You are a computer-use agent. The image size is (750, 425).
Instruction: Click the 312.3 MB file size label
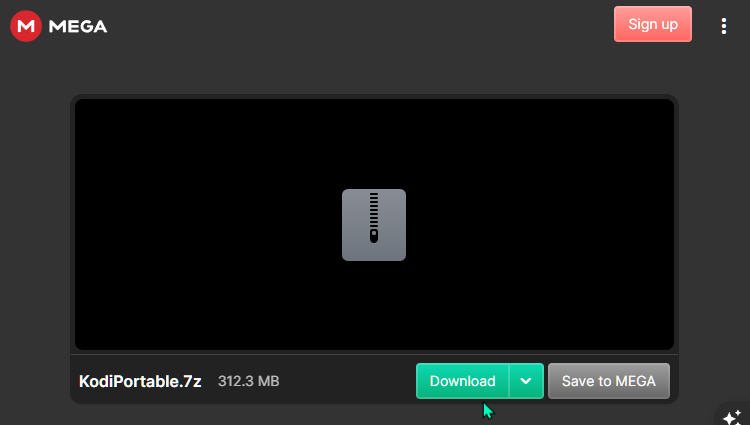[x=249, y=381]
